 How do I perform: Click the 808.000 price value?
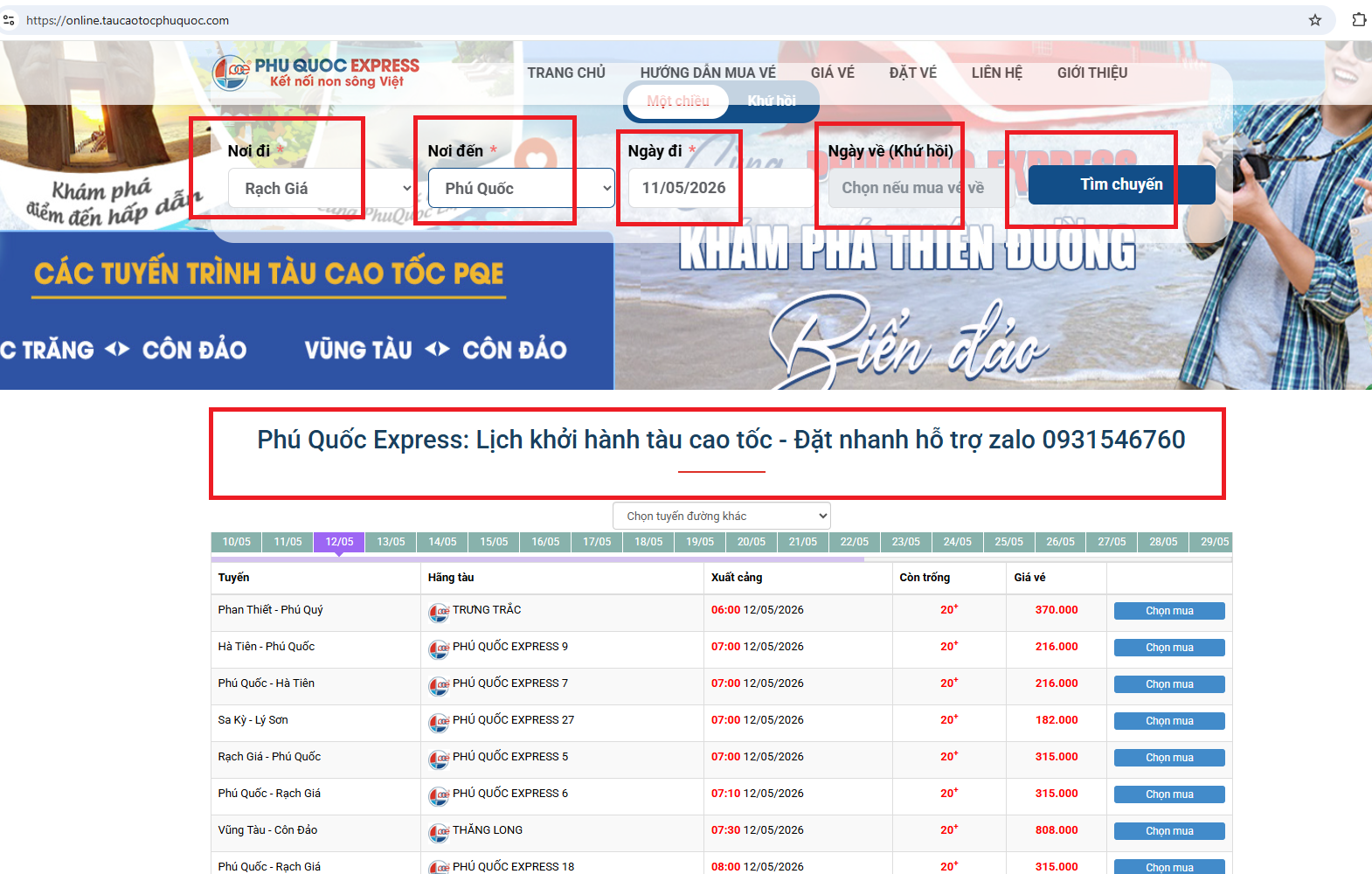click(1057, 830)
